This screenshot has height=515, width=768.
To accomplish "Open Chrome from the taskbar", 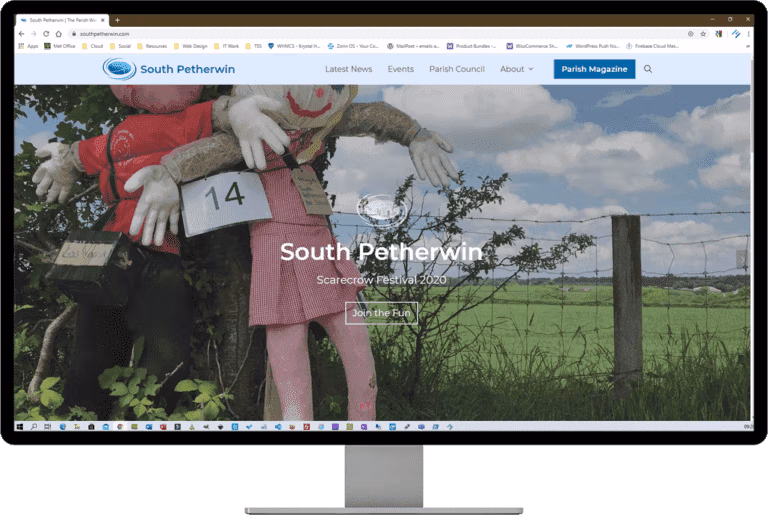I will [x=120, y=427].
